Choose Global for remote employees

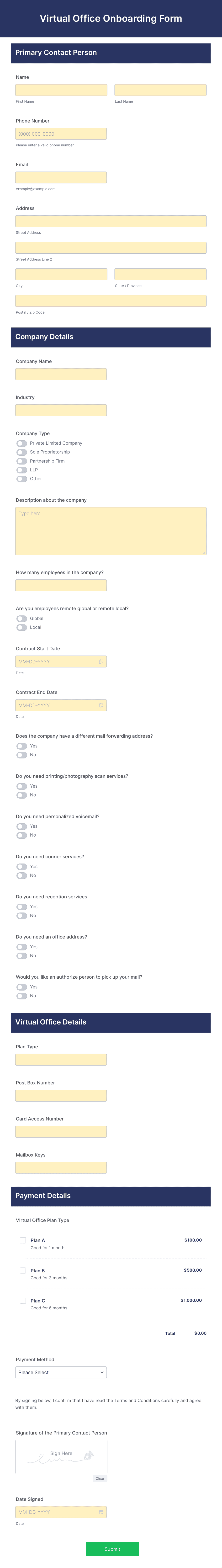pos(22,619)
